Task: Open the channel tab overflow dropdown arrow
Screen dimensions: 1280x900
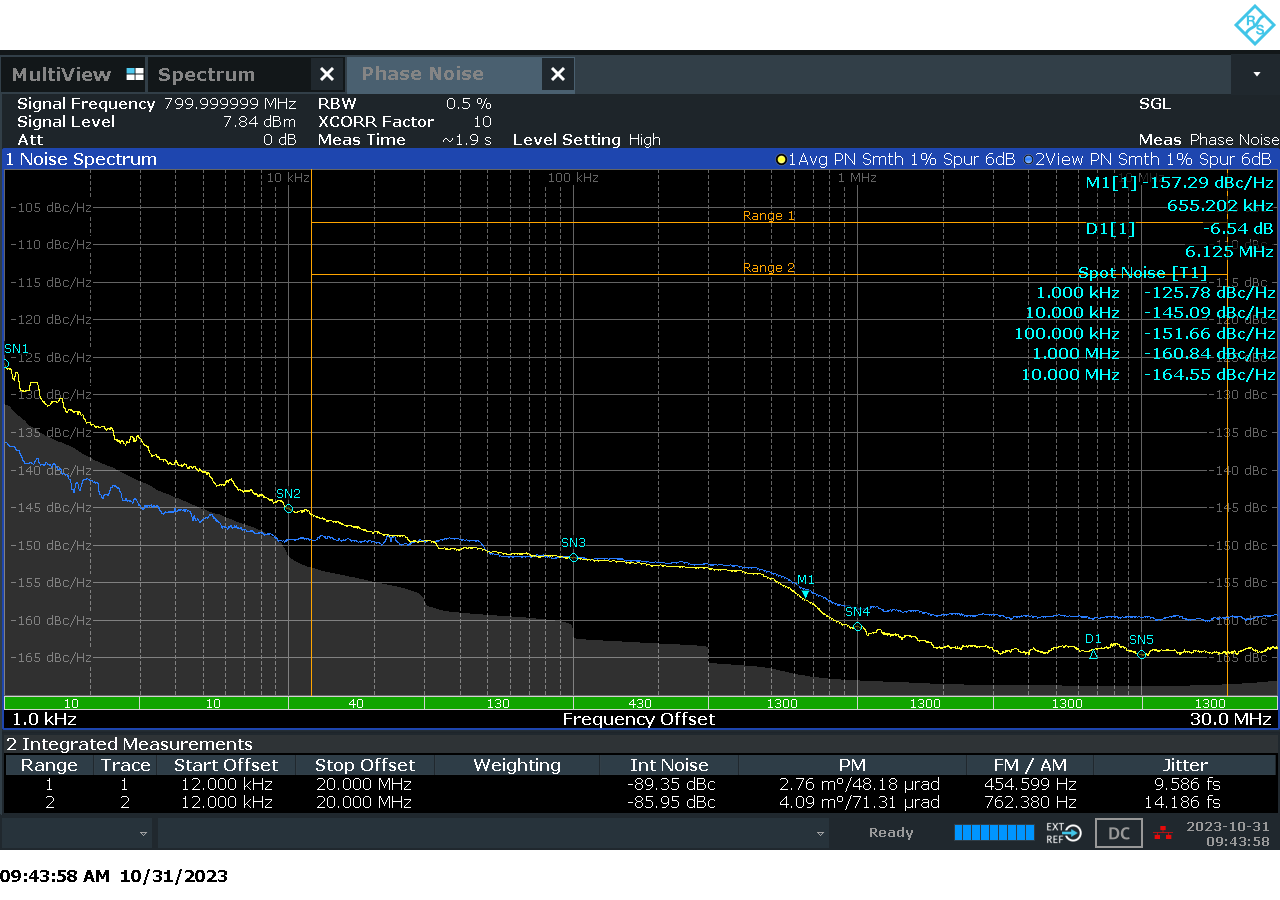Action: 1256,75
